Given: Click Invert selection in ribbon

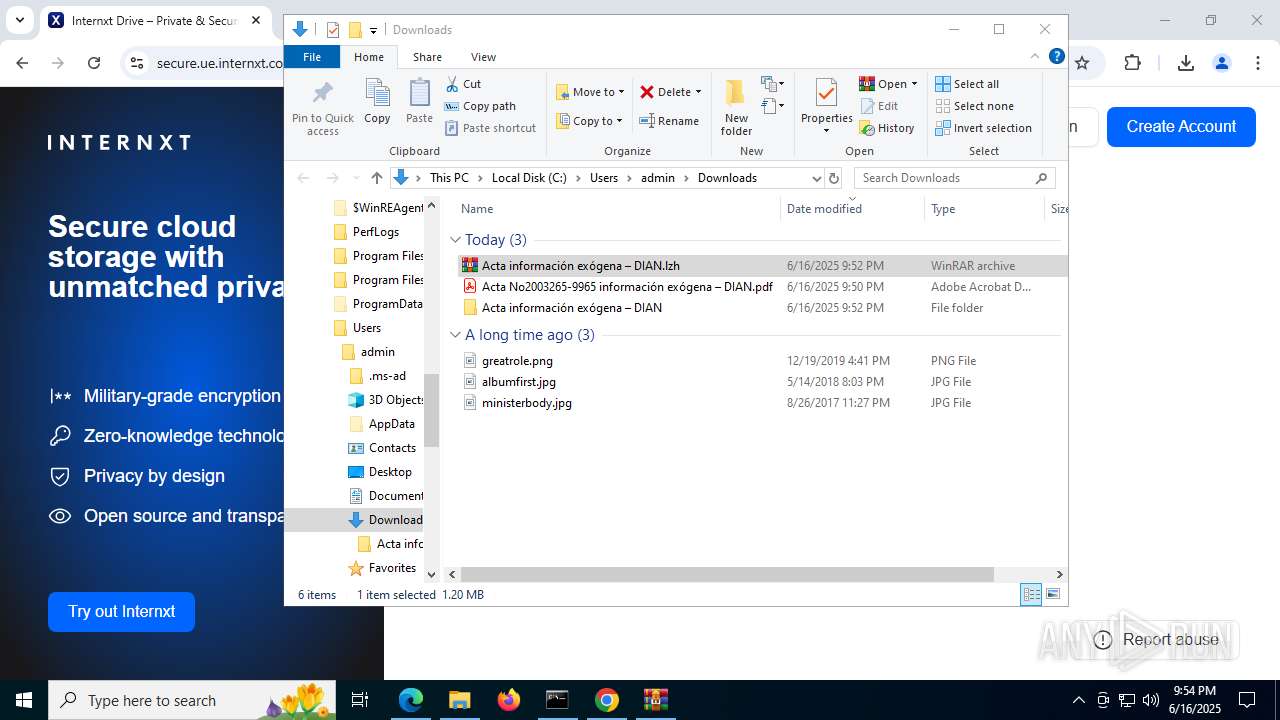Looking at the screenshot, I should pyautogui.click(x=983, y=128).
